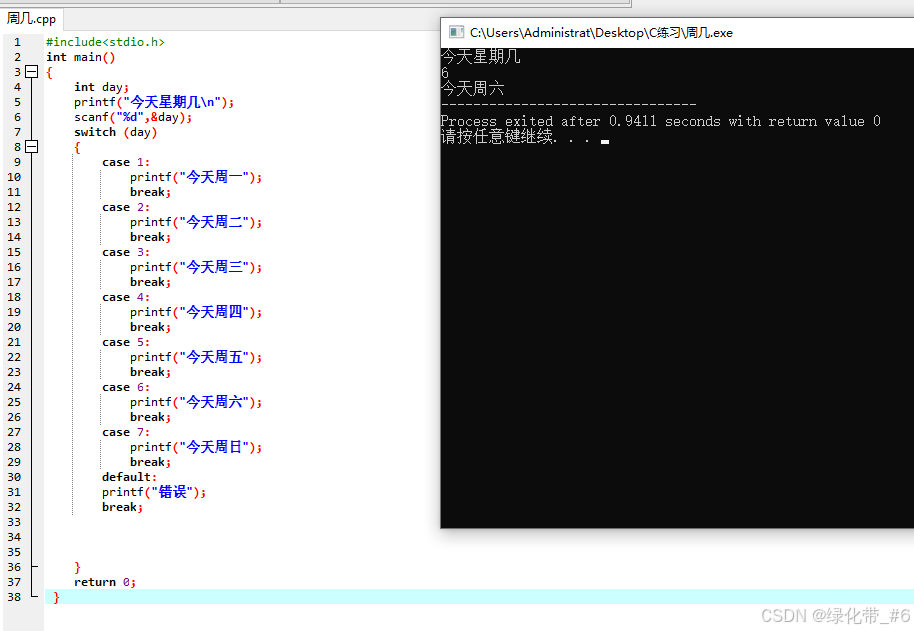Open the console window system menu icon

click(456, 32)
